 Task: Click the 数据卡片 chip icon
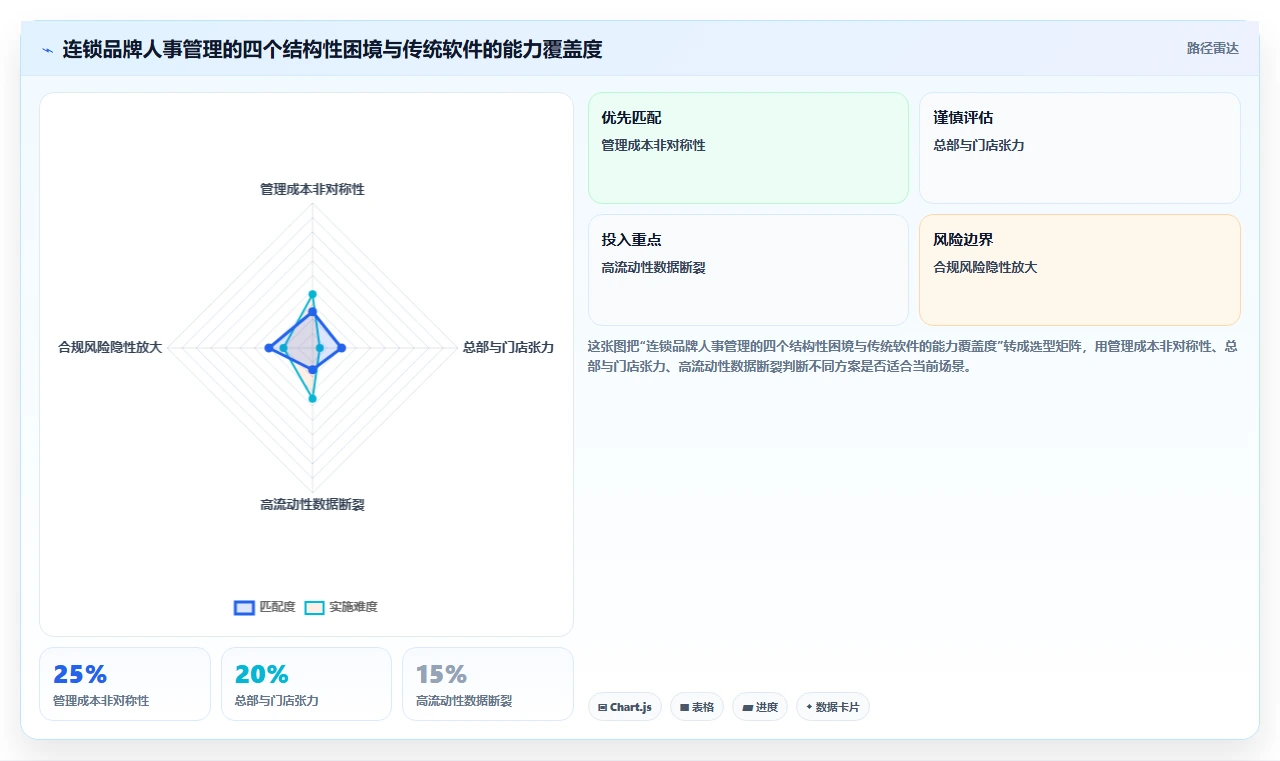point(809,707)
